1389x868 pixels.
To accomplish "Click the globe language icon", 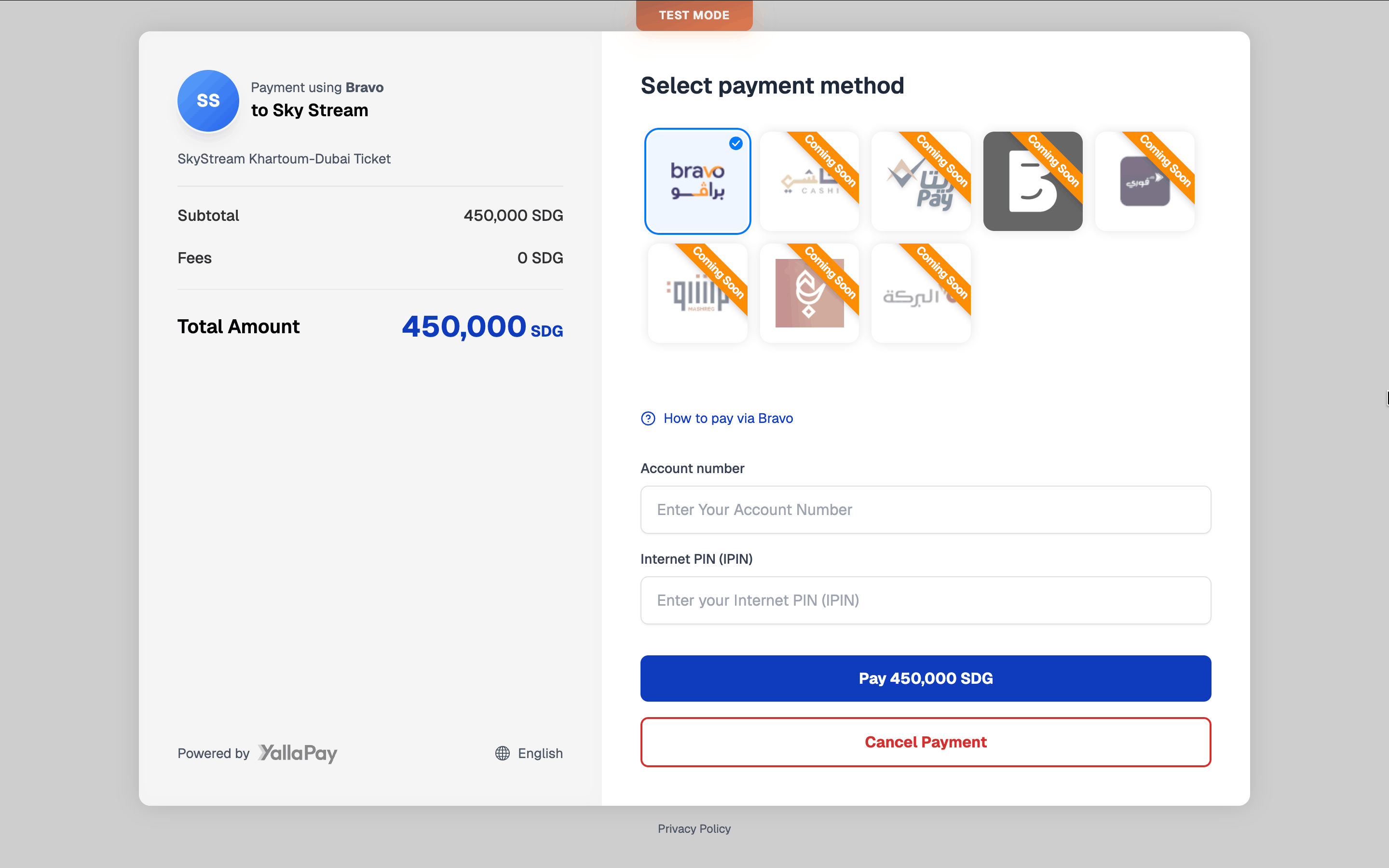I will point(502,753).
